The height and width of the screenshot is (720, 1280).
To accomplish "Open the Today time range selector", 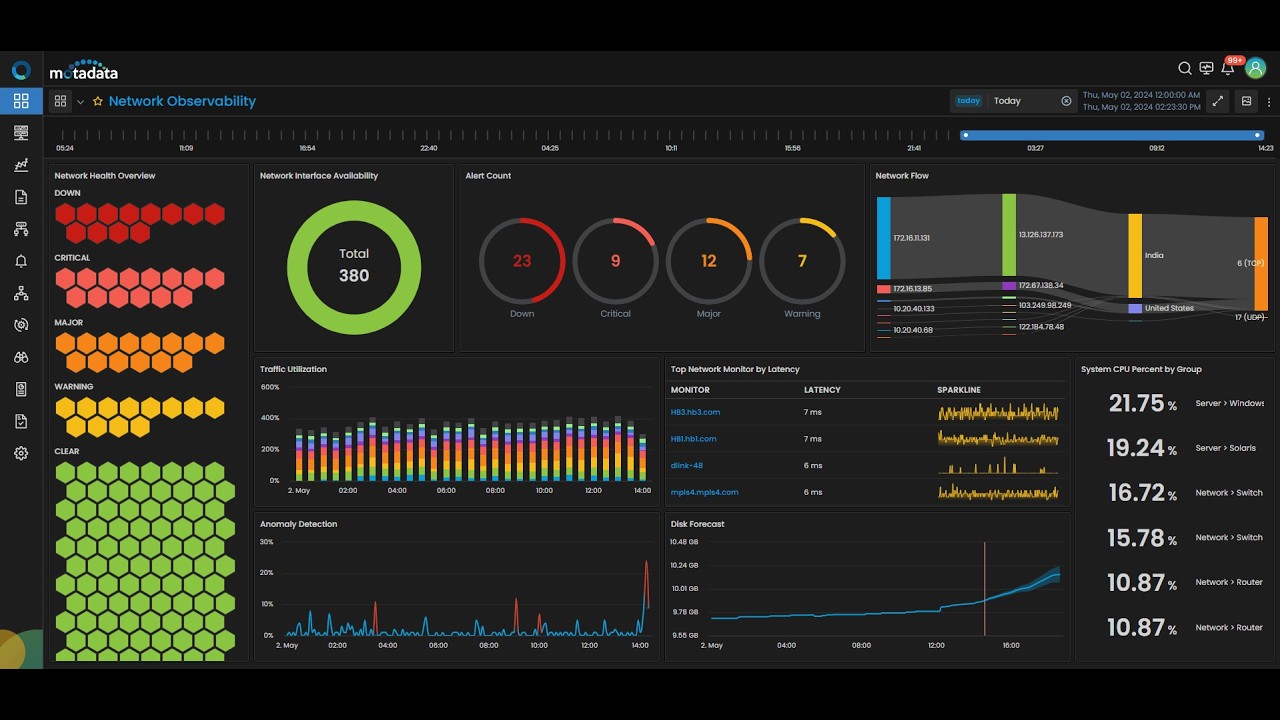I will pyautogui.click(x=1015, y=101).
